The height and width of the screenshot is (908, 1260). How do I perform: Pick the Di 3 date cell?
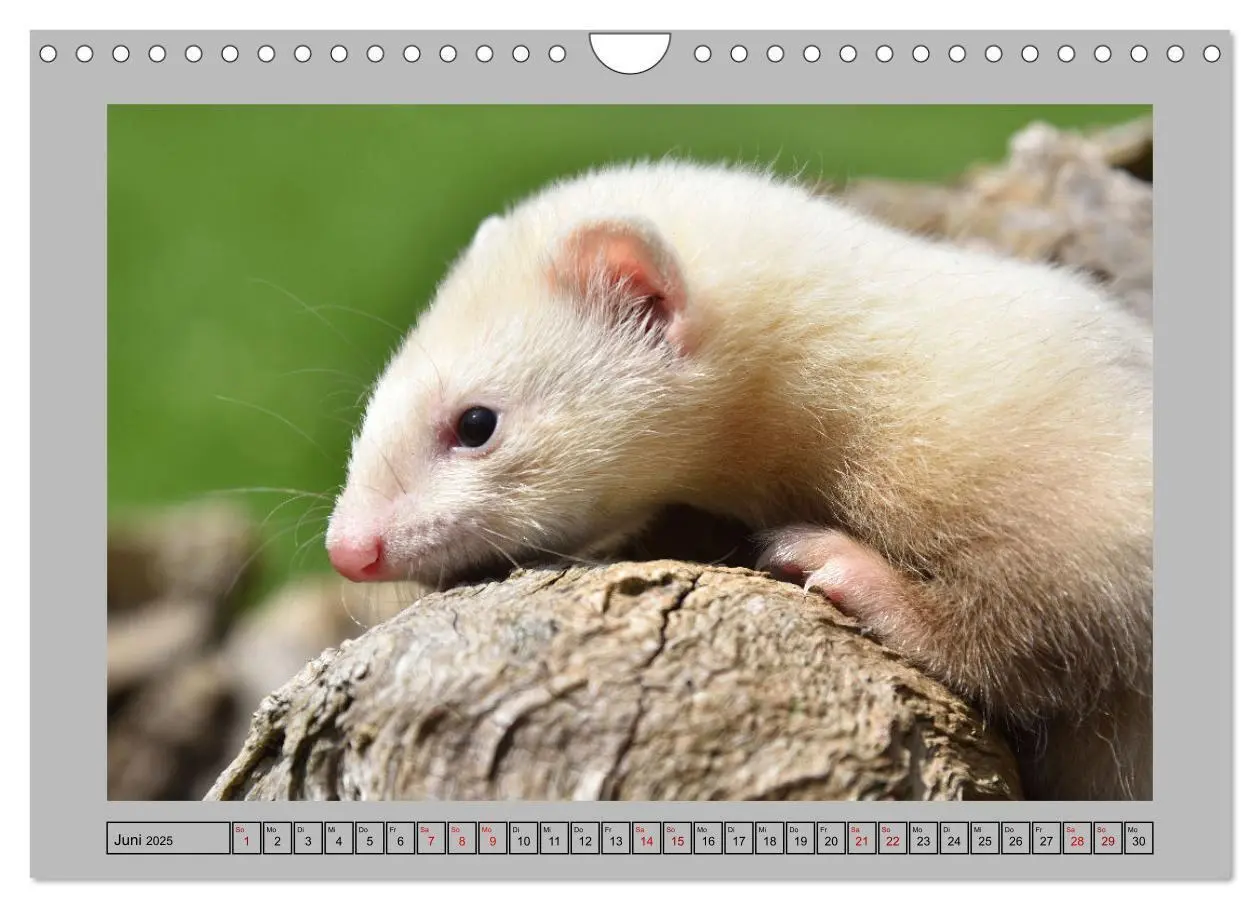coord(308,838)
